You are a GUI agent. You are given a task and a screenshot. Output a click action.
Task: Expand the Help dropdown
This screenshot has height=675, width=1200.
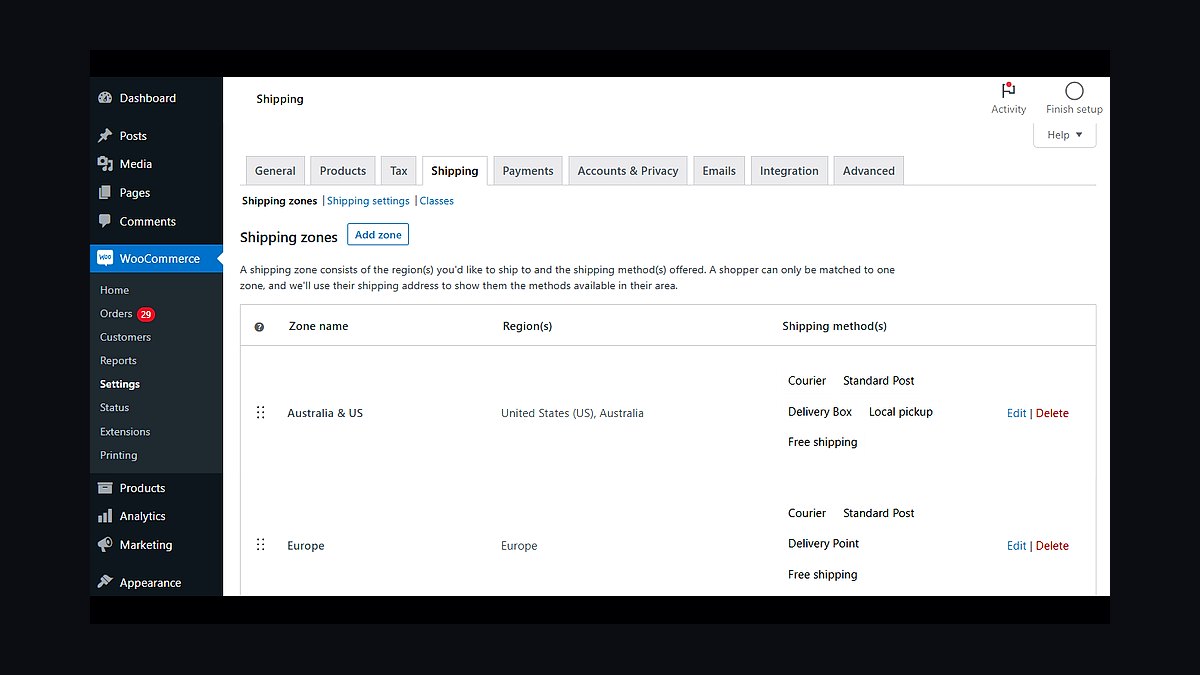coord(1065,135)
